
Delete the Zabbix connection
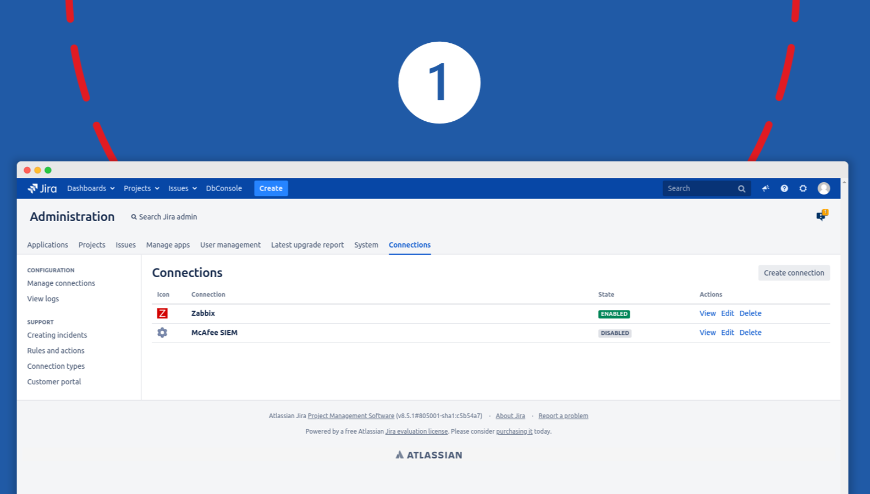751,314
